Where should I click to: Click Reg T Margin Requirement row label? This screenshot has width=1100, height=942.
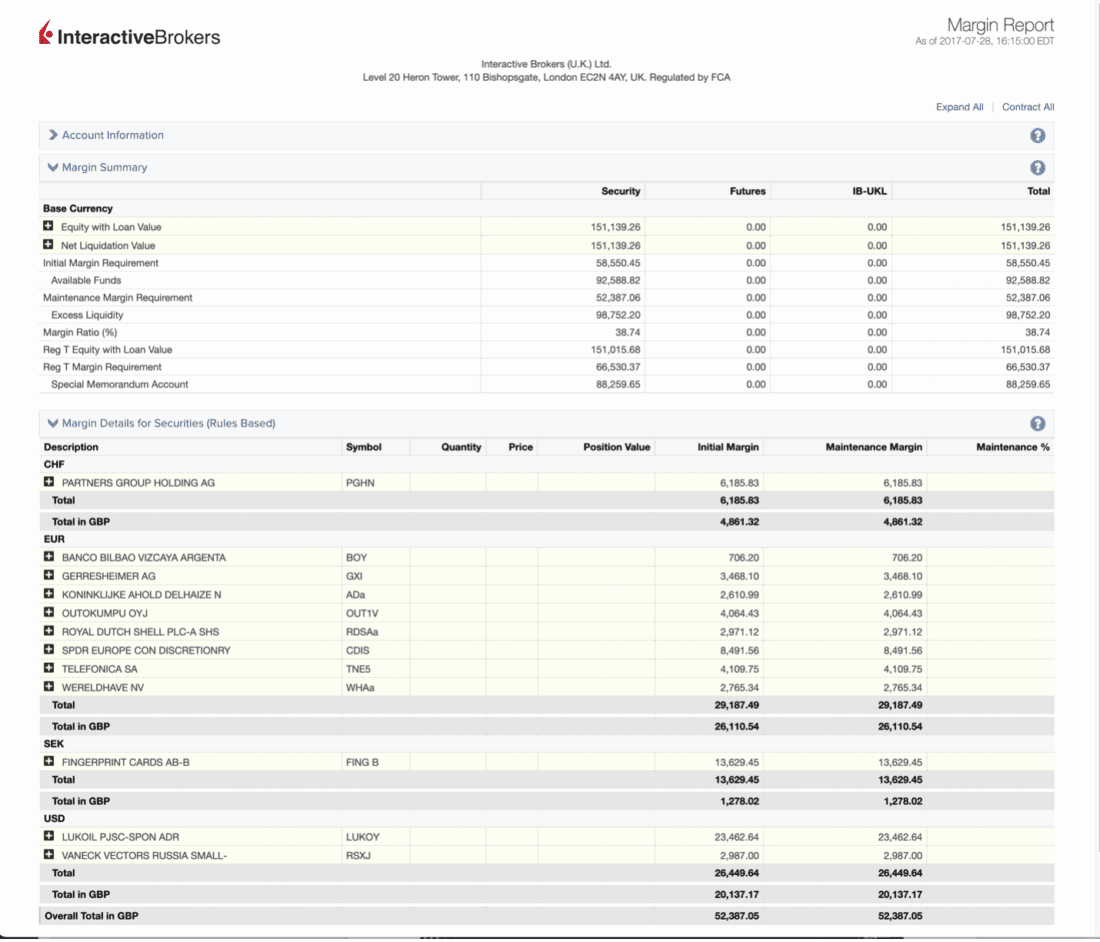point(102,367)
